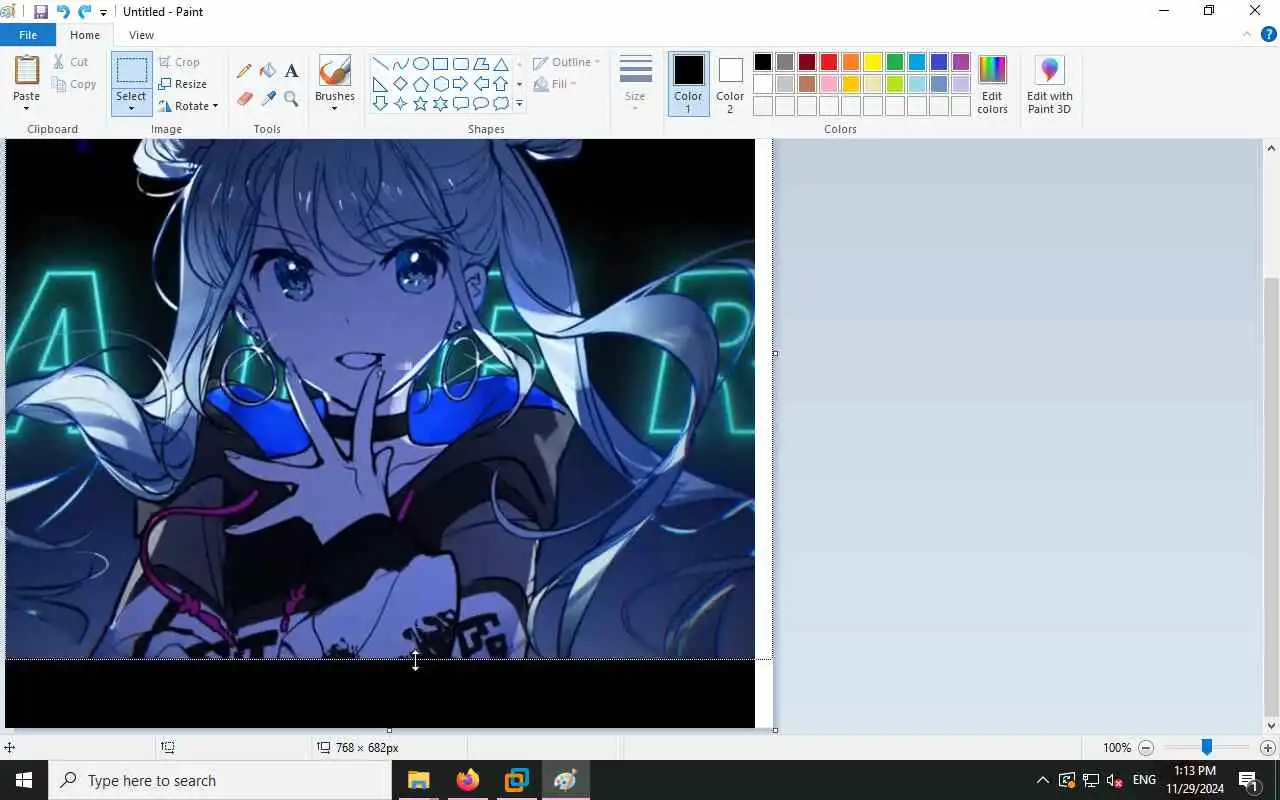This screenshot has width=1280, height=800.
Task: Select the Pencil tool
Action: pos(244,71)
